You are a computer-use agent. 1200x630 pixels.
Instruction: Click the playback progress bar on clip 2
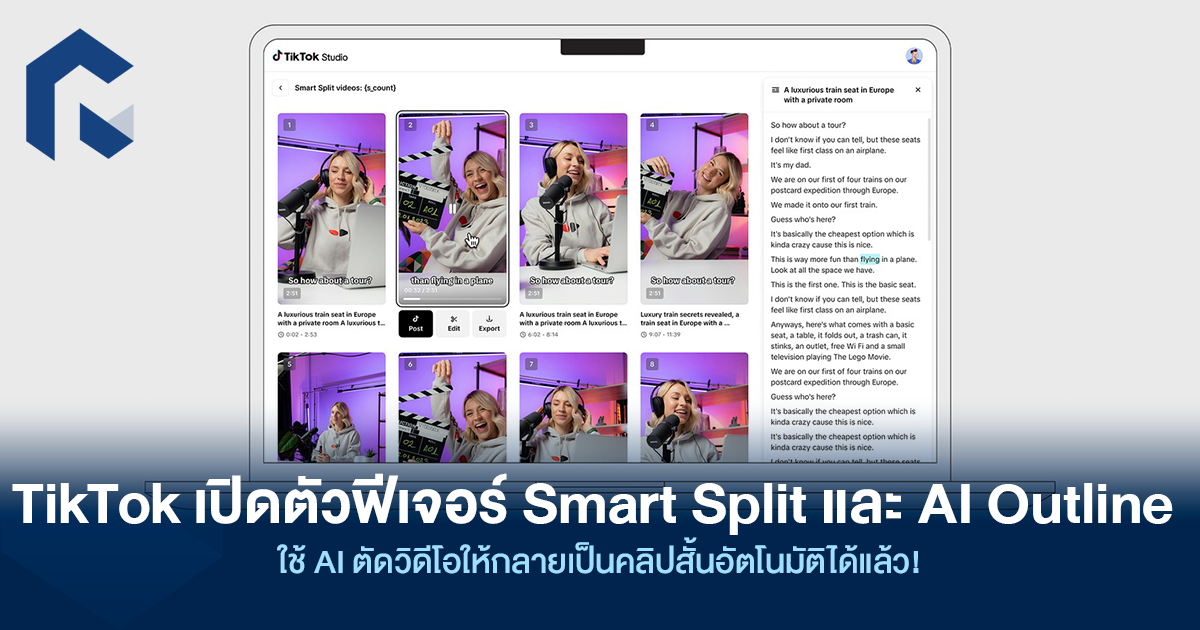[452, 299]
